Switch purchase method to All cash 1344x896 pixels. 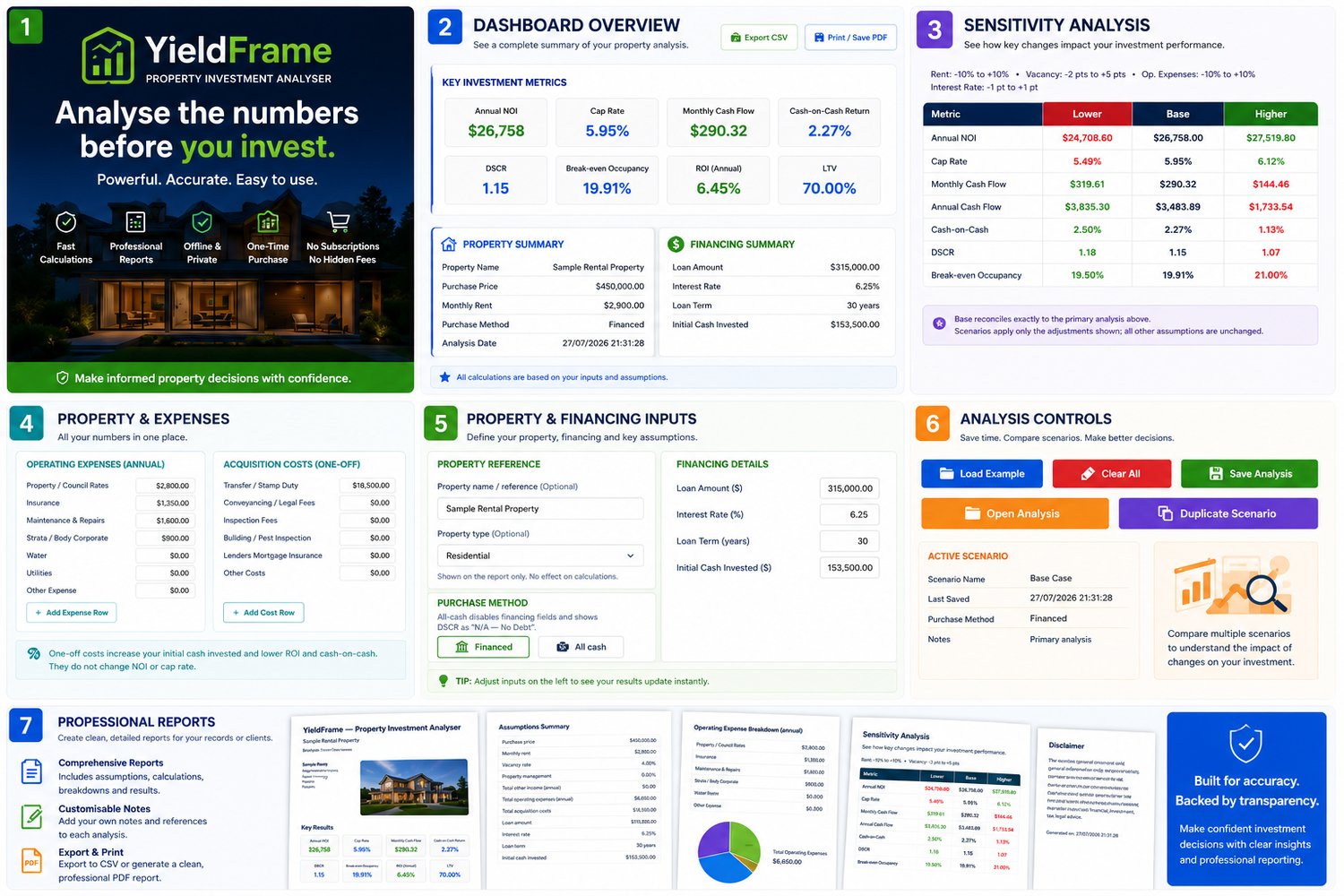click(582, 647)
